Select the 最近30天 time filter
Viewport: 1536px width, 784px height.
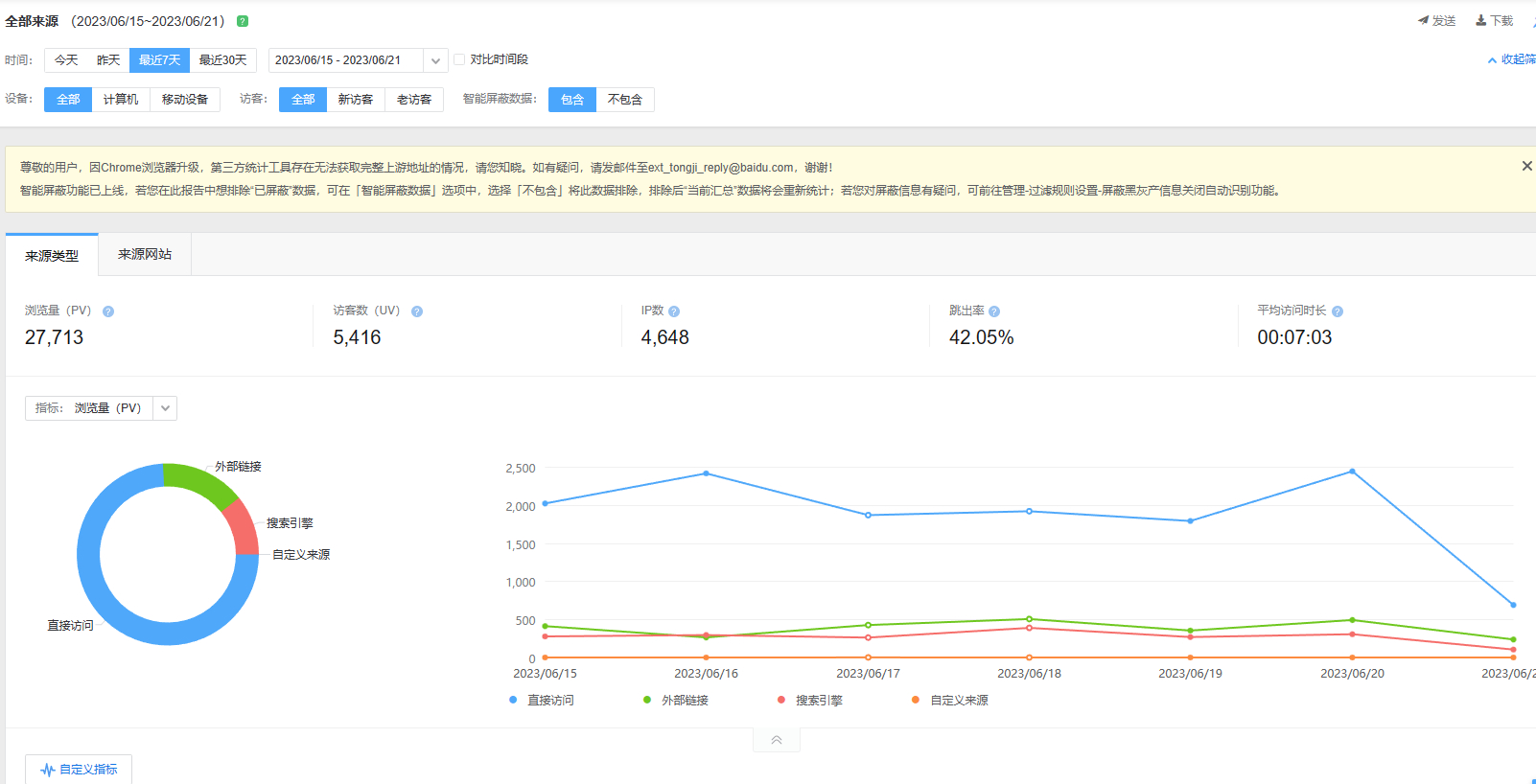[223, 60]
